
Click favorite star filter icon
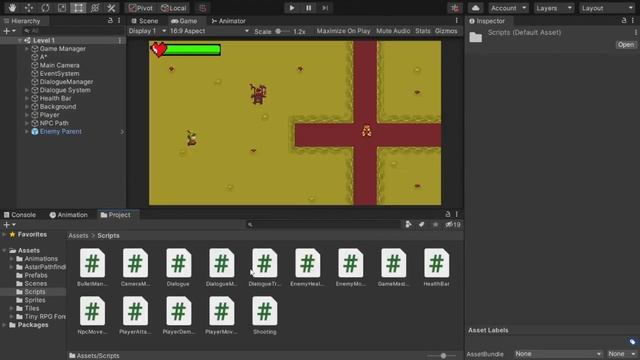pos(435,224)
